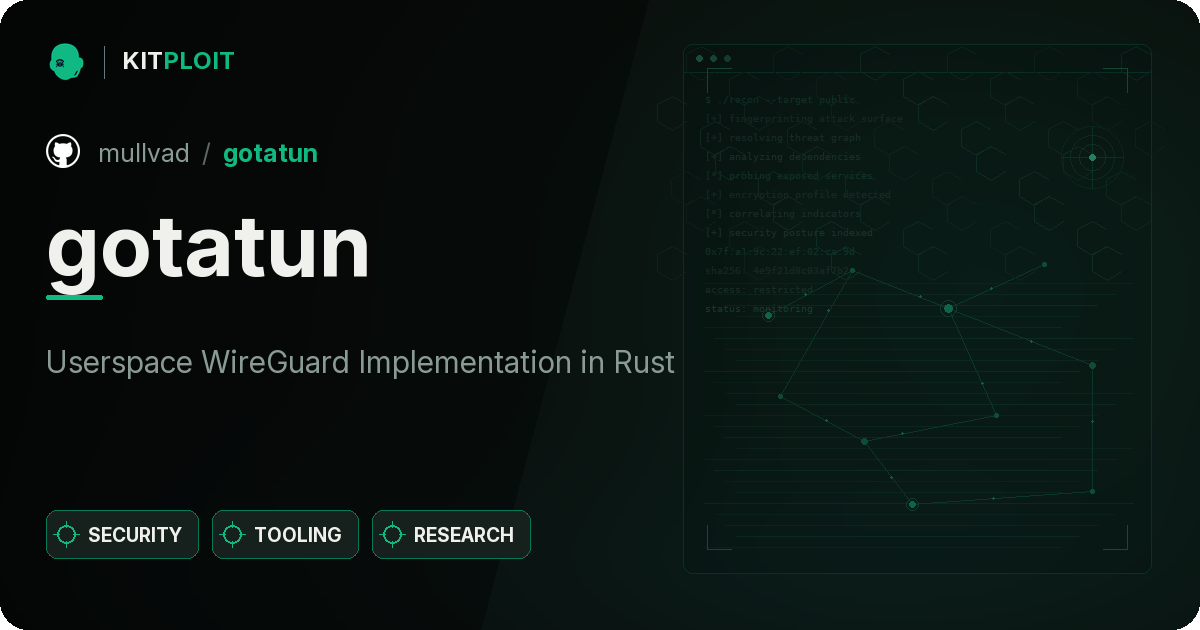Select the 'resolving threat graph' terminal line
Image resolution: width=1200 pixels, height=630 pixels.
coord(783,138)
